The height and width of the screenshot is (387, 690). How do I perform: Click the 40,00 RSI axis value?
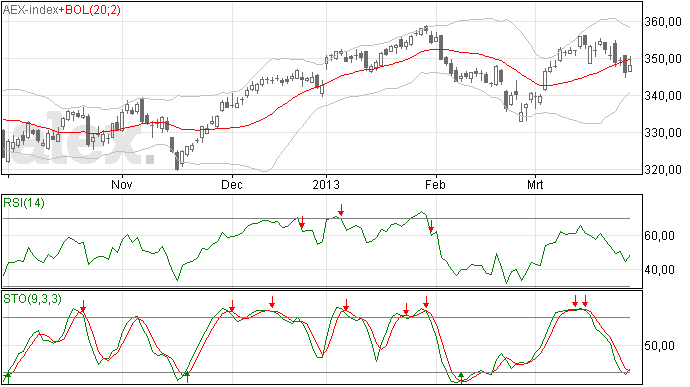click(659, 269)
